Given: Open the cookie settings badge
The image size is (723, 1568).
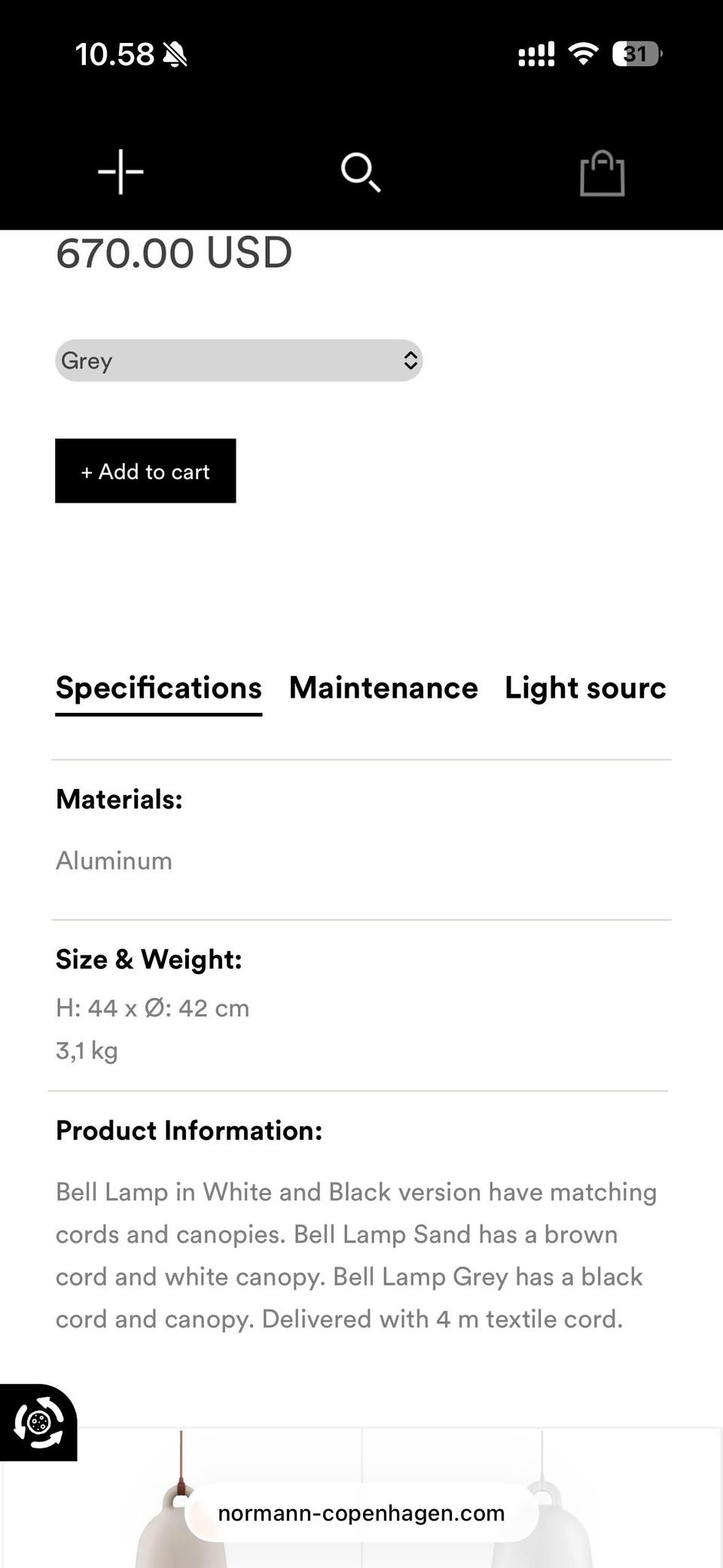Looking at the screenshot, I should pyautogui.click(x=38, y=1423).
